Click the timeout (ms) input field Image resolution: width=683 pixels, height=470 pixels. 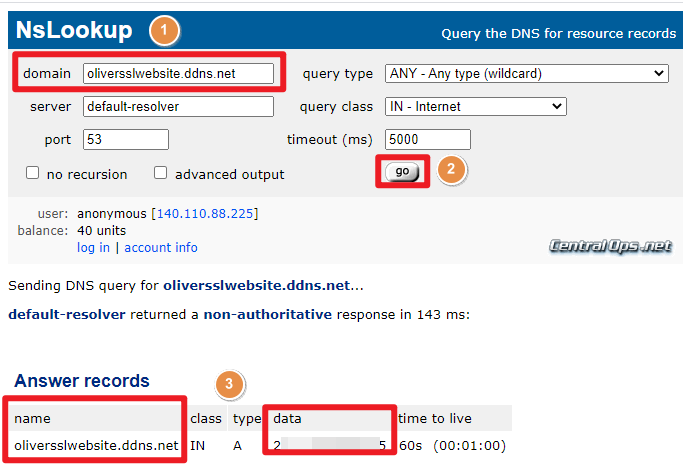[x=428, y=139]
